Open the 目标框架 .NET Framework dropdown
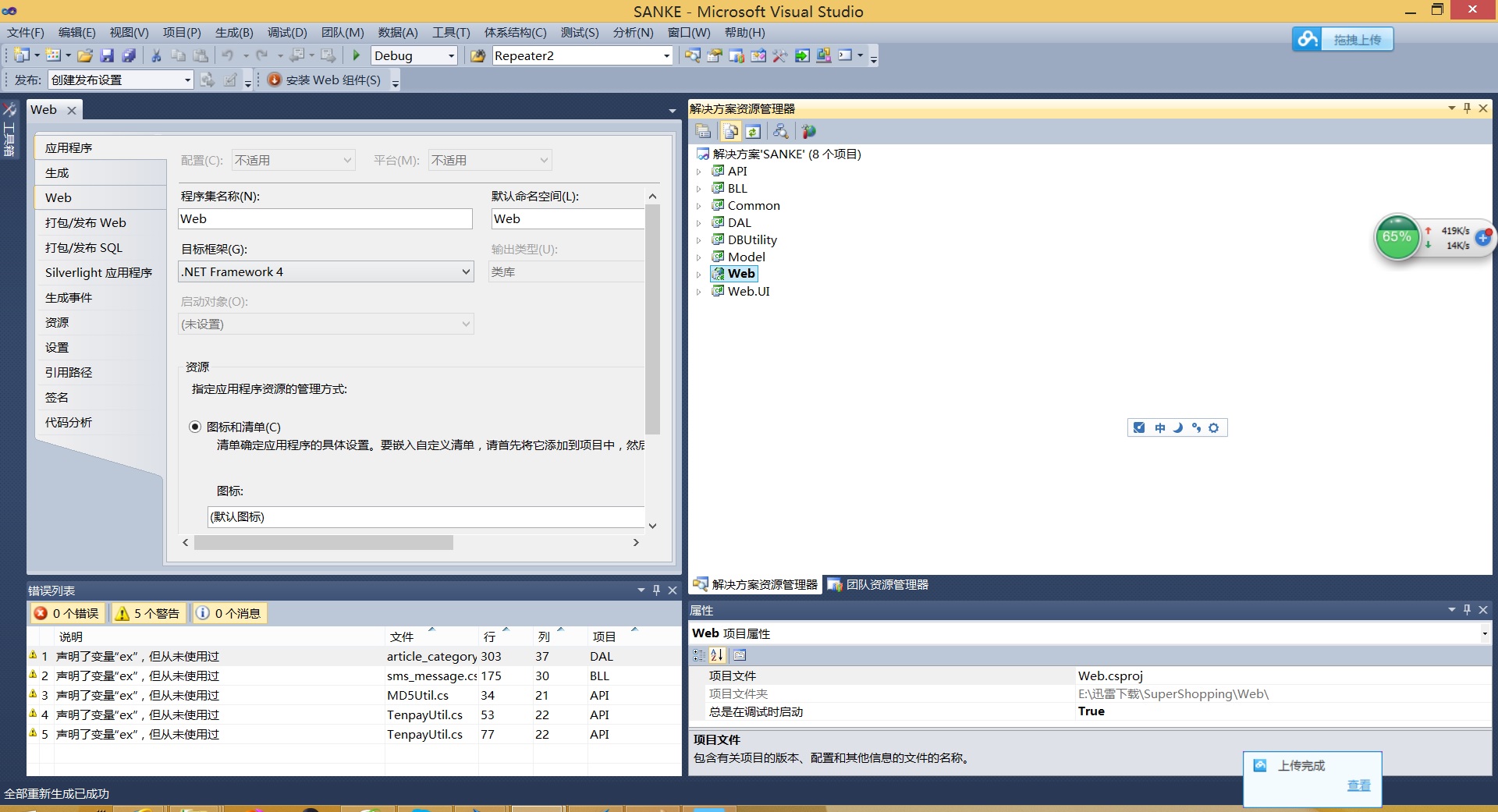This screenshot has width=1498, height=812. coord(466,271)
